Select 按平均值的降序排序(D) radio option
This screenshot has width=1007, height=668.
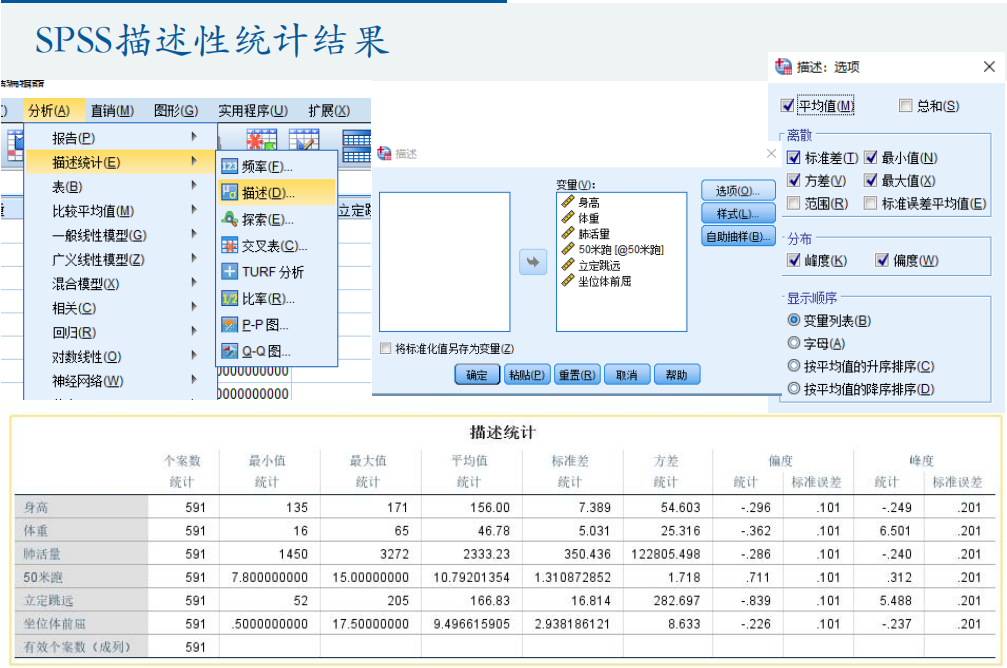click(x=794, y=389)
